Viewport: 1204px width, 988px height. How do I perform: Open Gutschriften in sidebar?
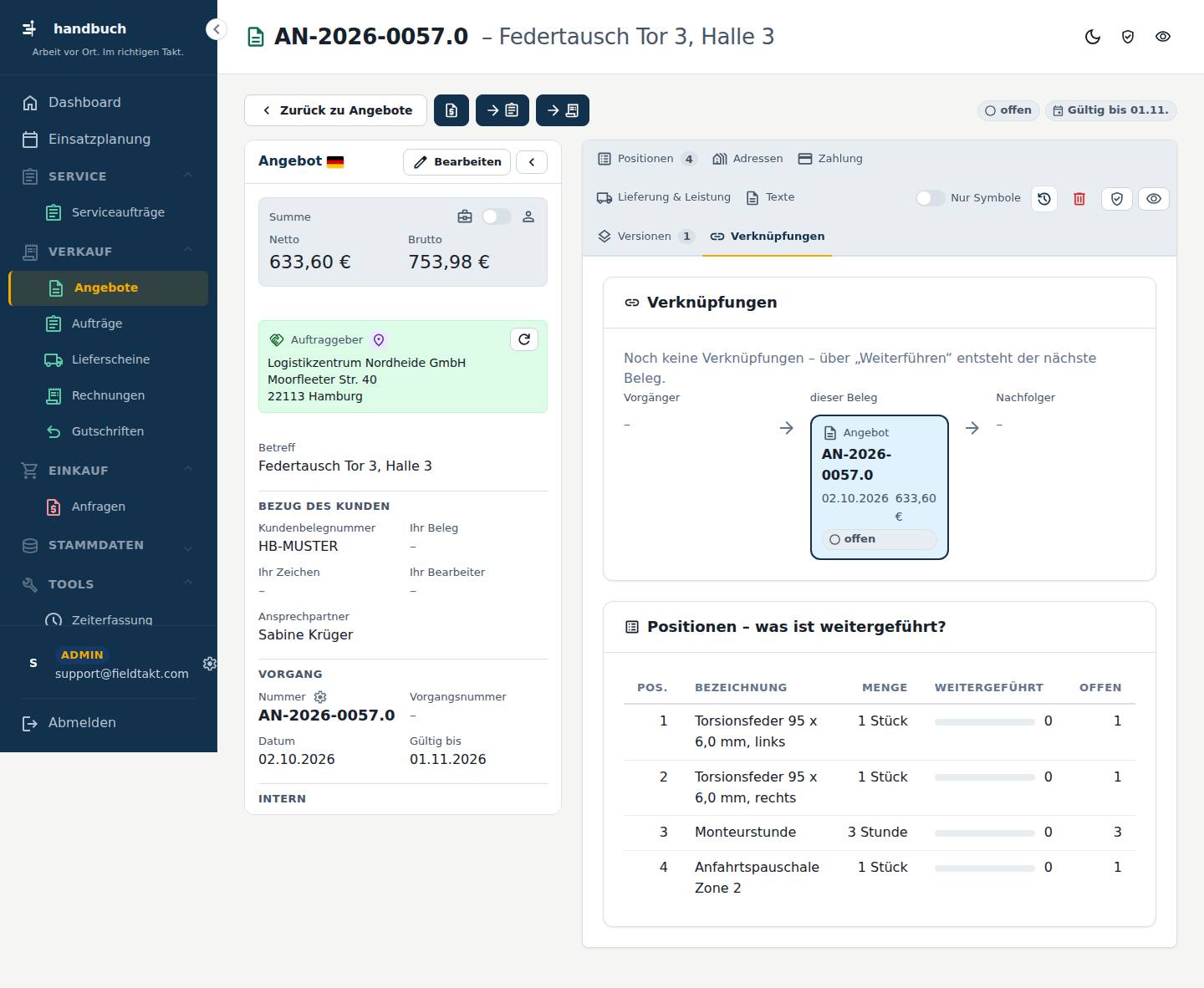[109, 431]
